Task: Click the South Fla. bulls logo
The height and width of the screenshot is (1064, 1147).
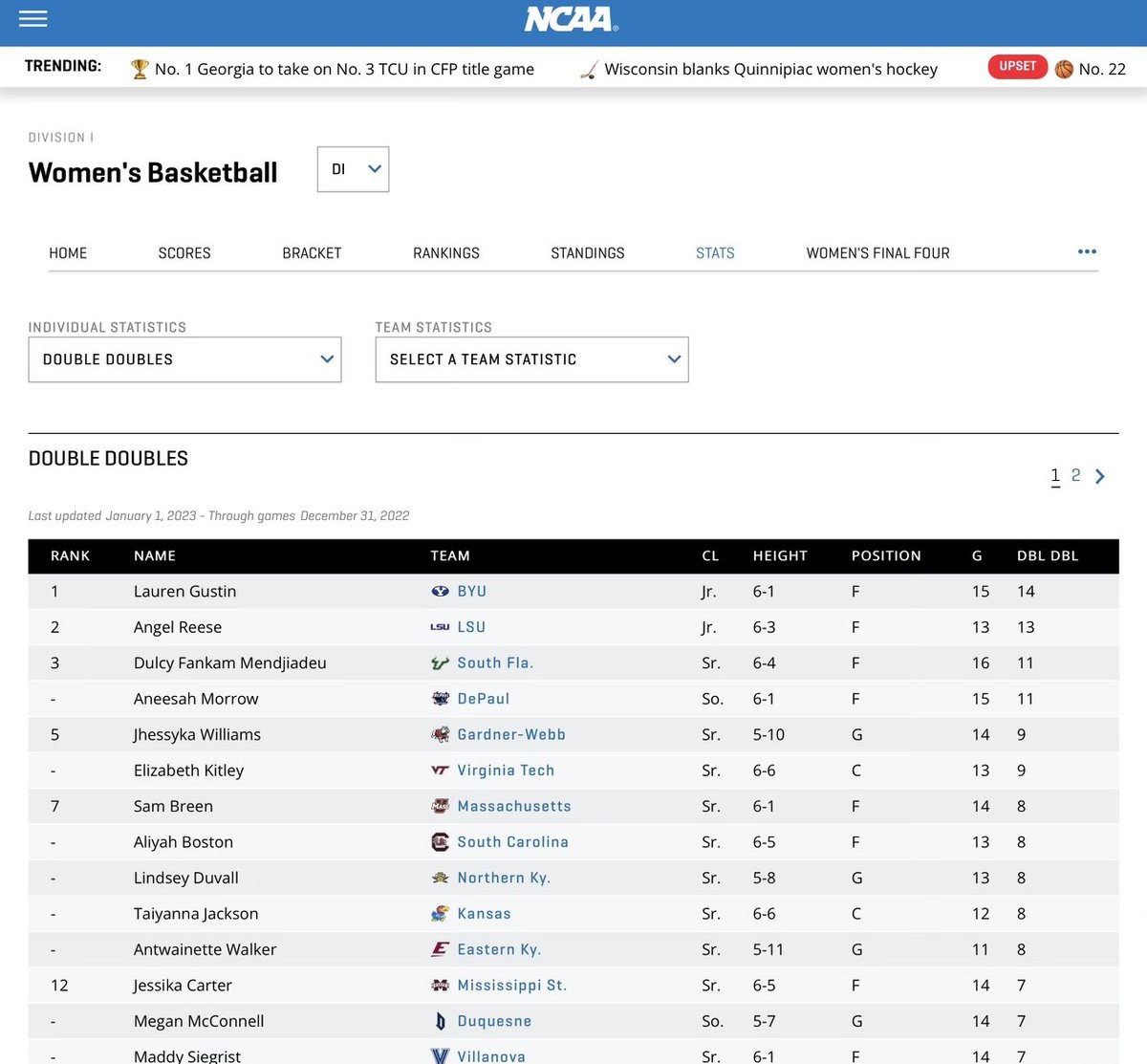Action: (440, 663)
